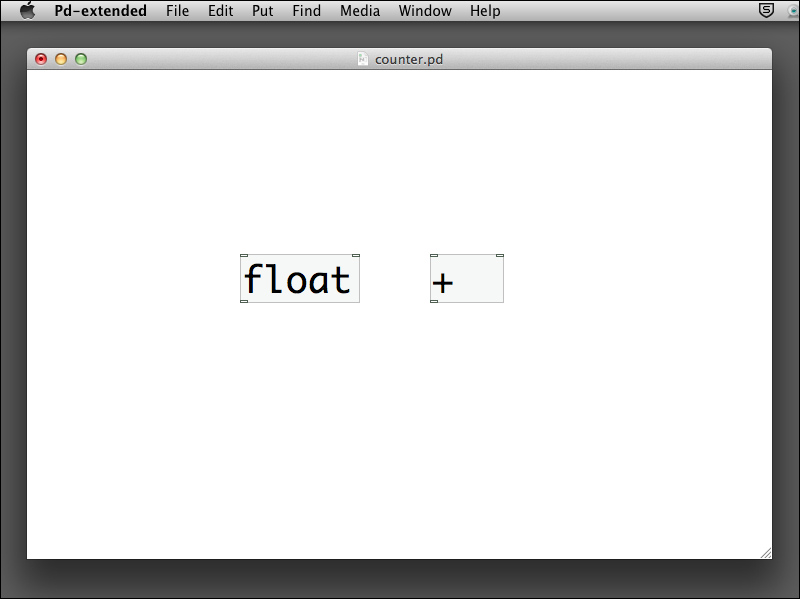Viewport: 800px width, 599px height.
Task: Open the Edit menu
Action: 220,11
